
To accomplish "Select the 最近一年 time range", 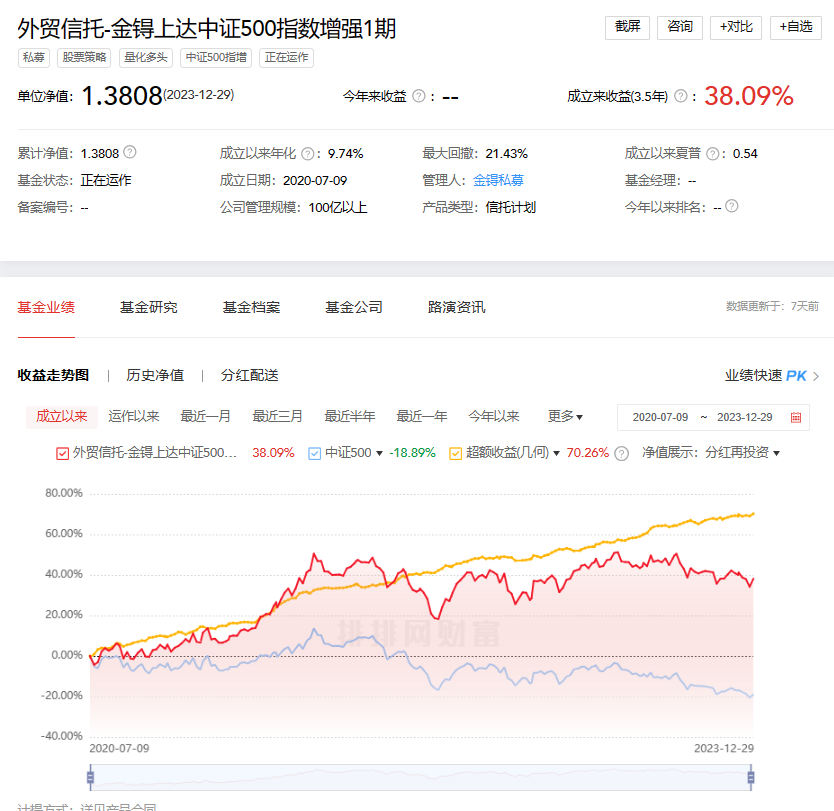I will (421, 416).
